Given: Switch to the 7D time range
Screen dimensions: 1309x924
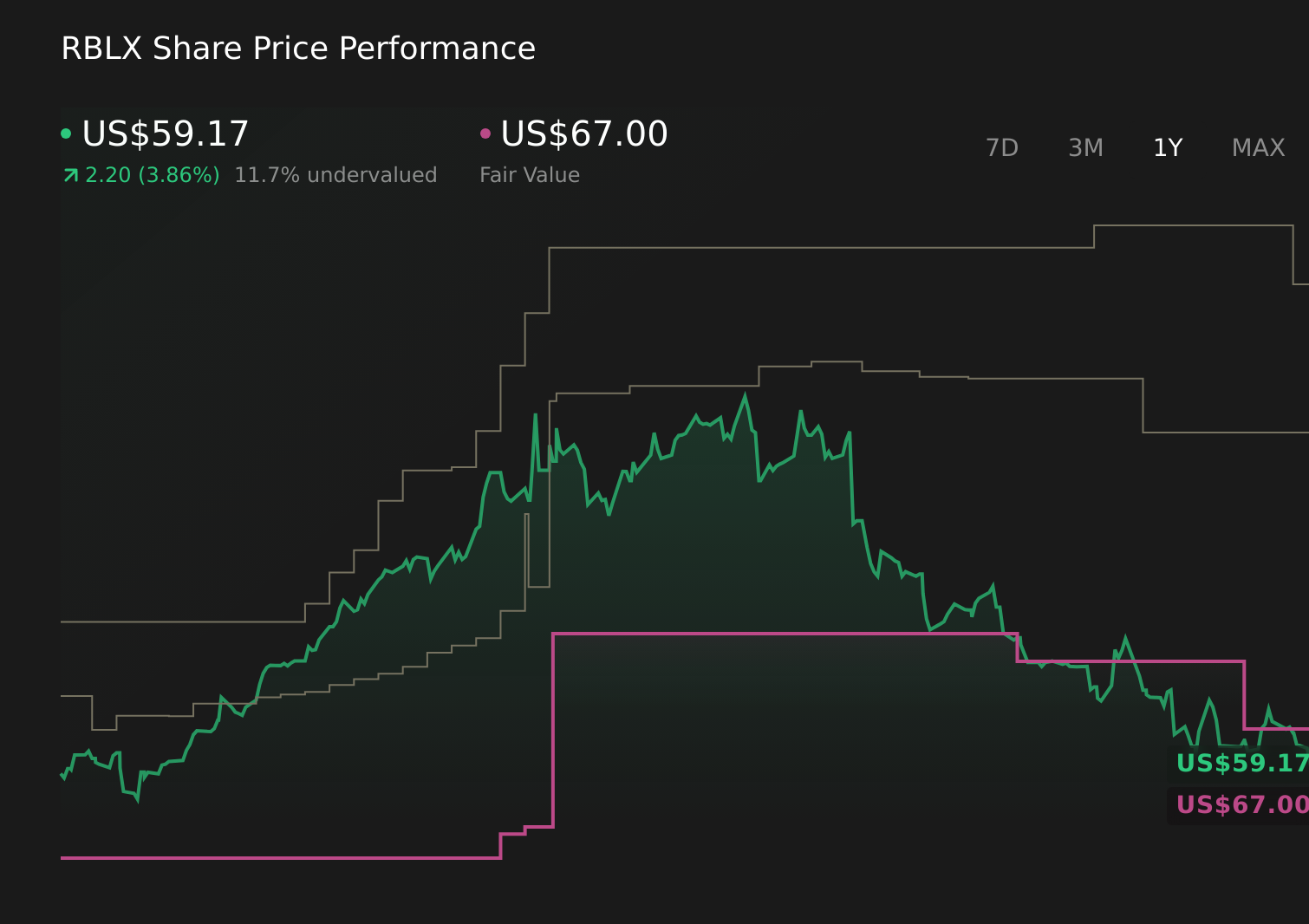Looking at the screenshot, I should pos(1002,147).
